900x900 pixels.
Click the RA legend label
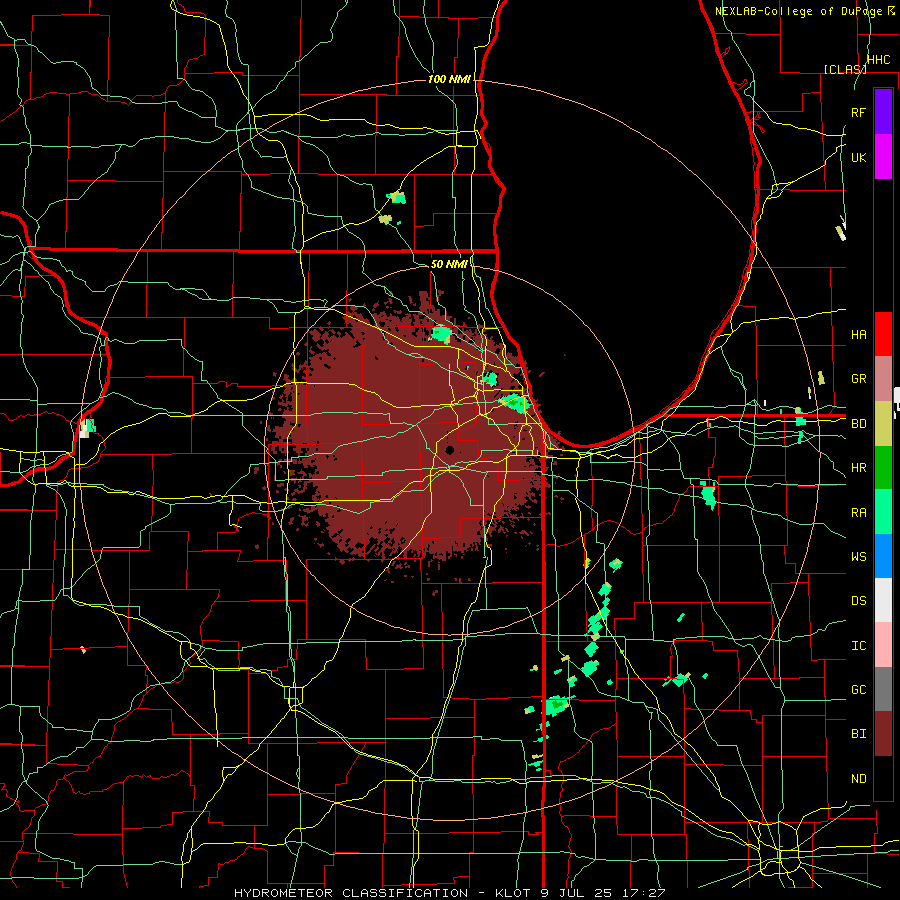point(859,512)
